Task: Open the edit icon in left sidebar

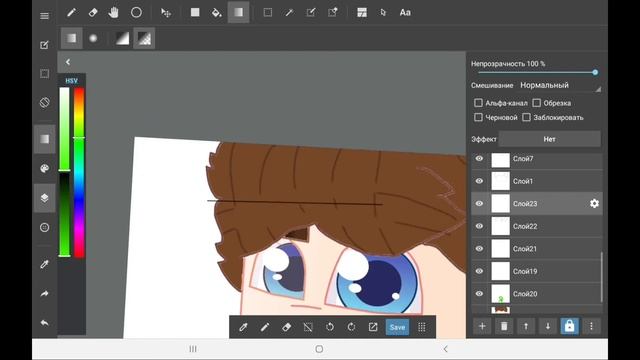Action: coord(44,45)
